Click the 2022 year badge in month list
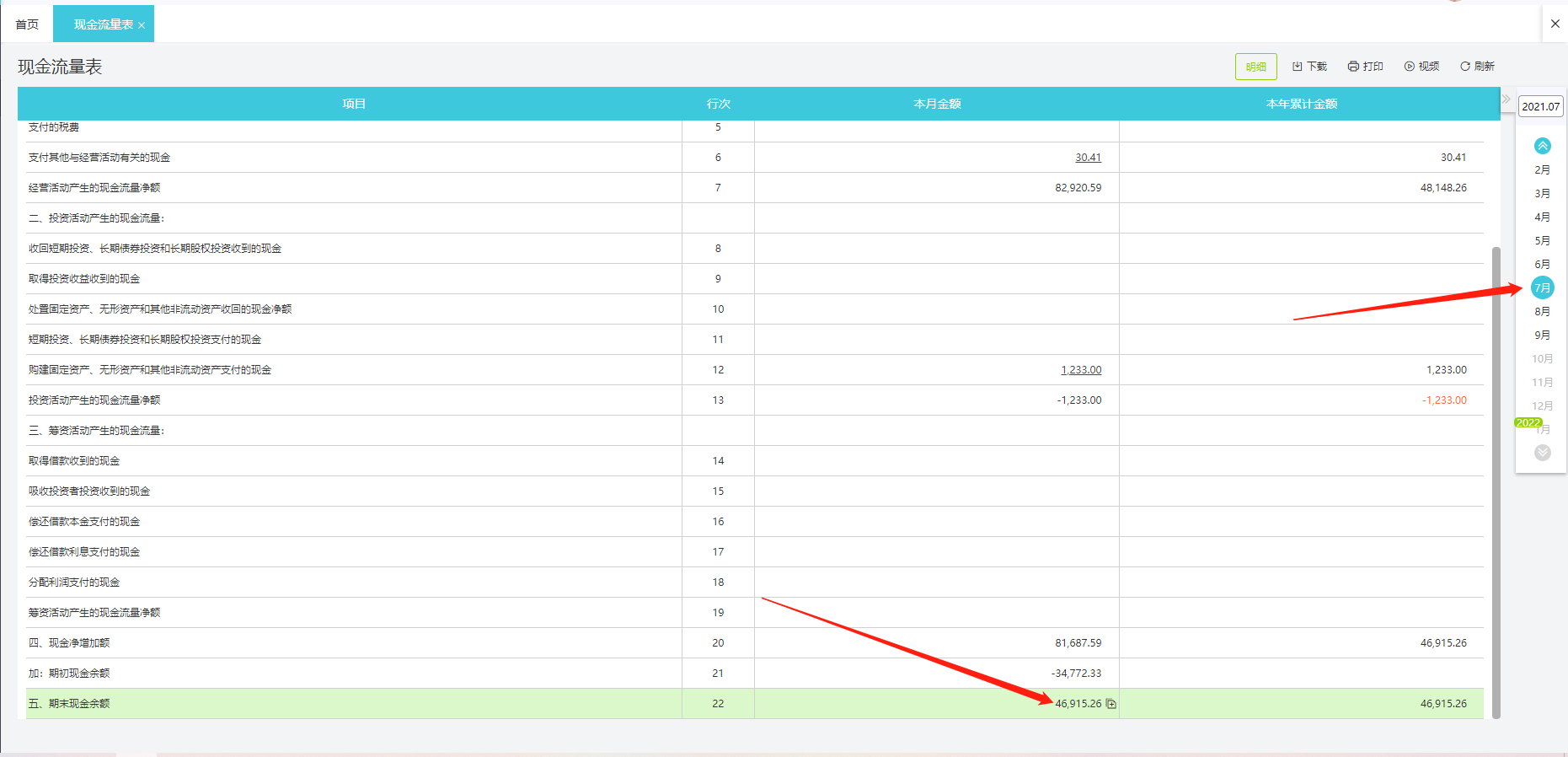Image resolution: width=1568 pixels, height=757 pixels. coord(1528,422)
